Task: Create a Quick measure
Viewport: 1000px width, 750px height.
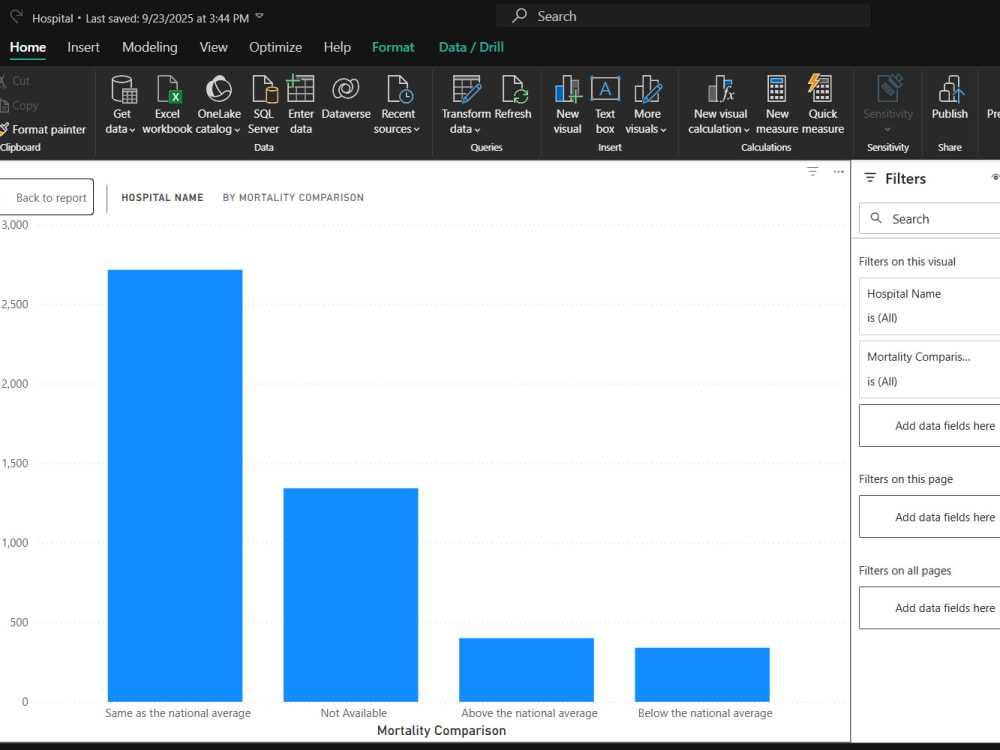Action: pyautogui.click(x=822, y=105)
